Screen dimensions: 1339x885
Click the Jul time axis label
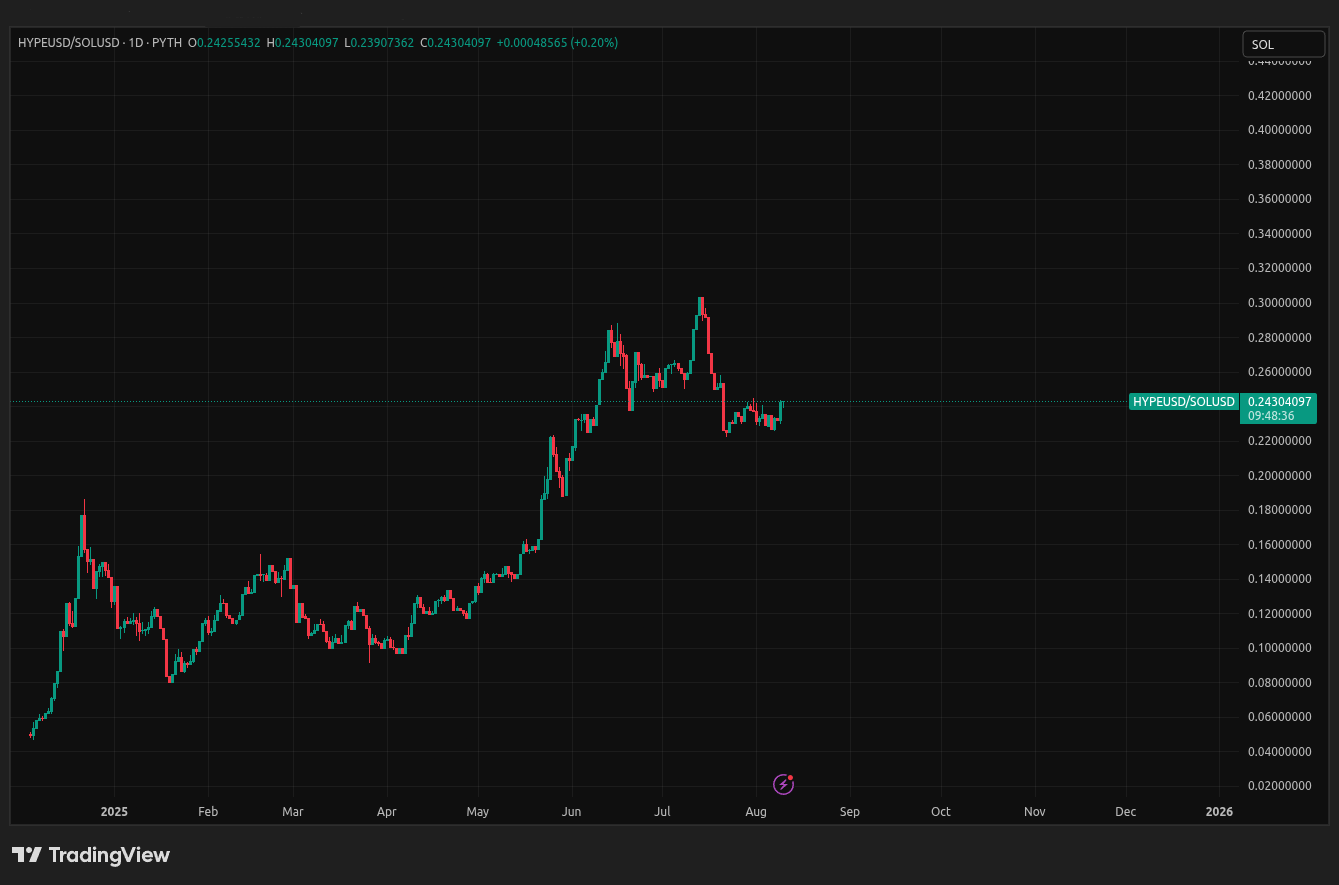click(x=662, y=812)
